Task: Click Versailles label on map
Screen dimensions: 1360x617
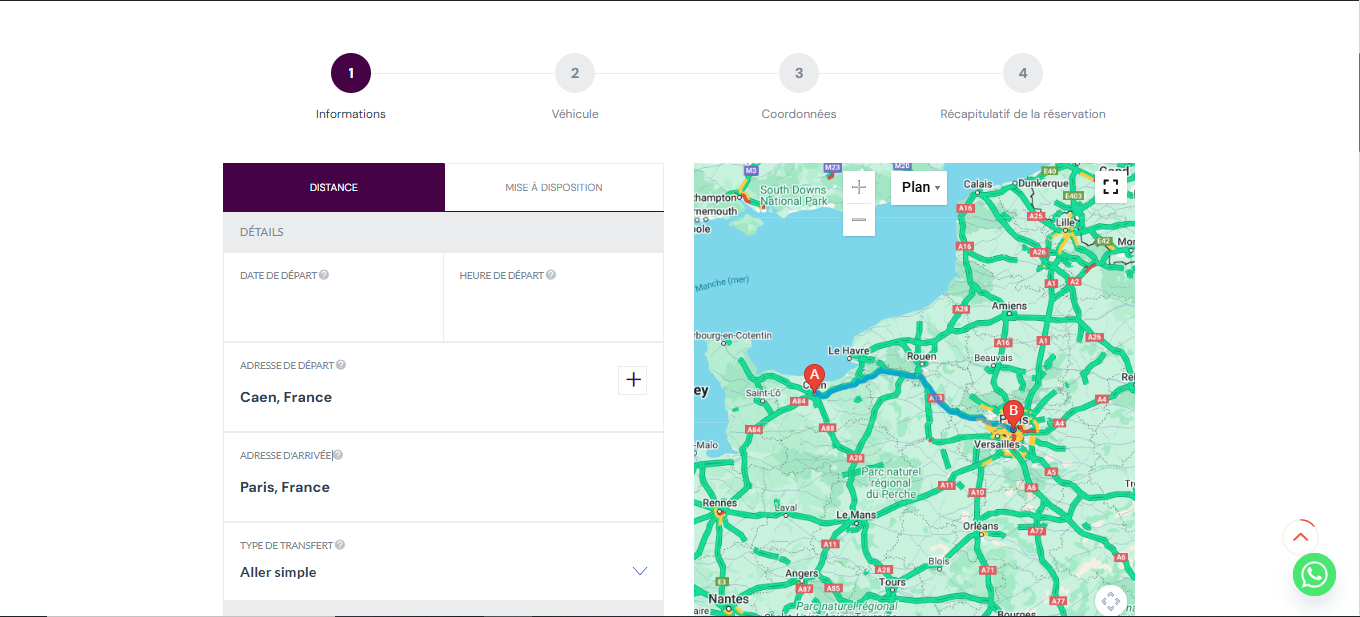Action: (997, 444)
